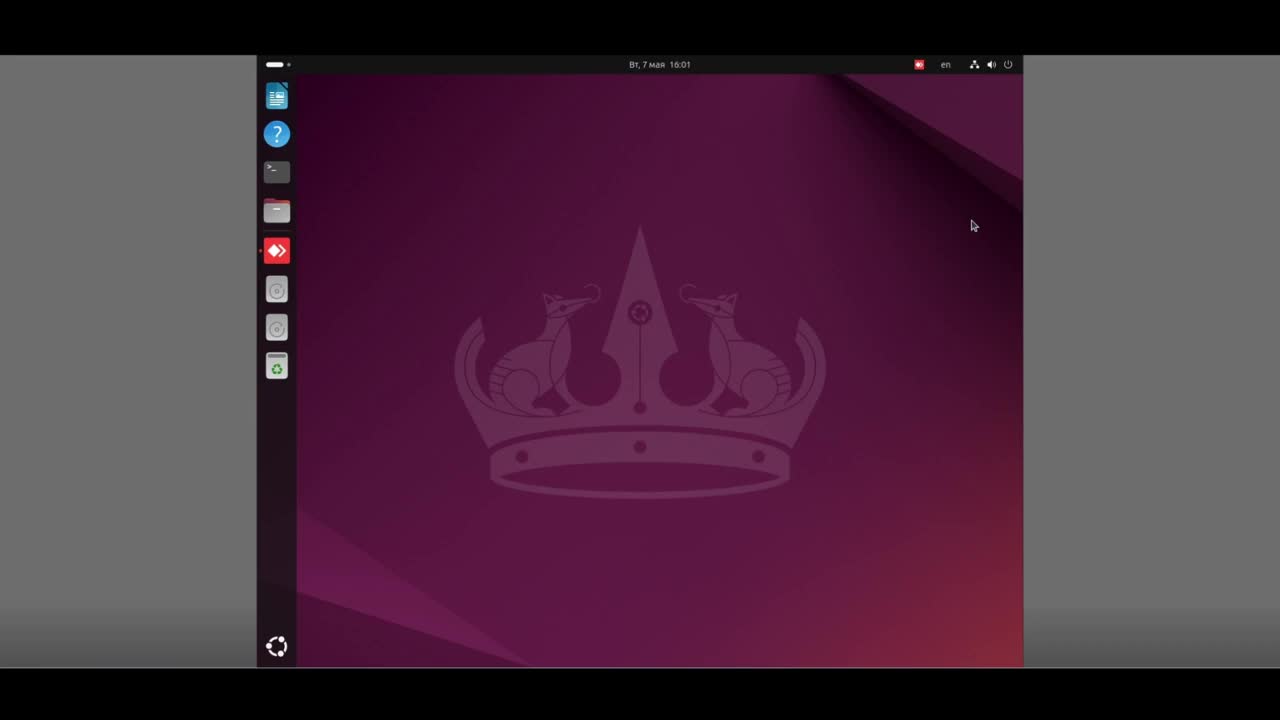Viewport: 1280px width, 720px height.
Task: Open the red AnyDesk icon in the dock
Action: (277, 250)
